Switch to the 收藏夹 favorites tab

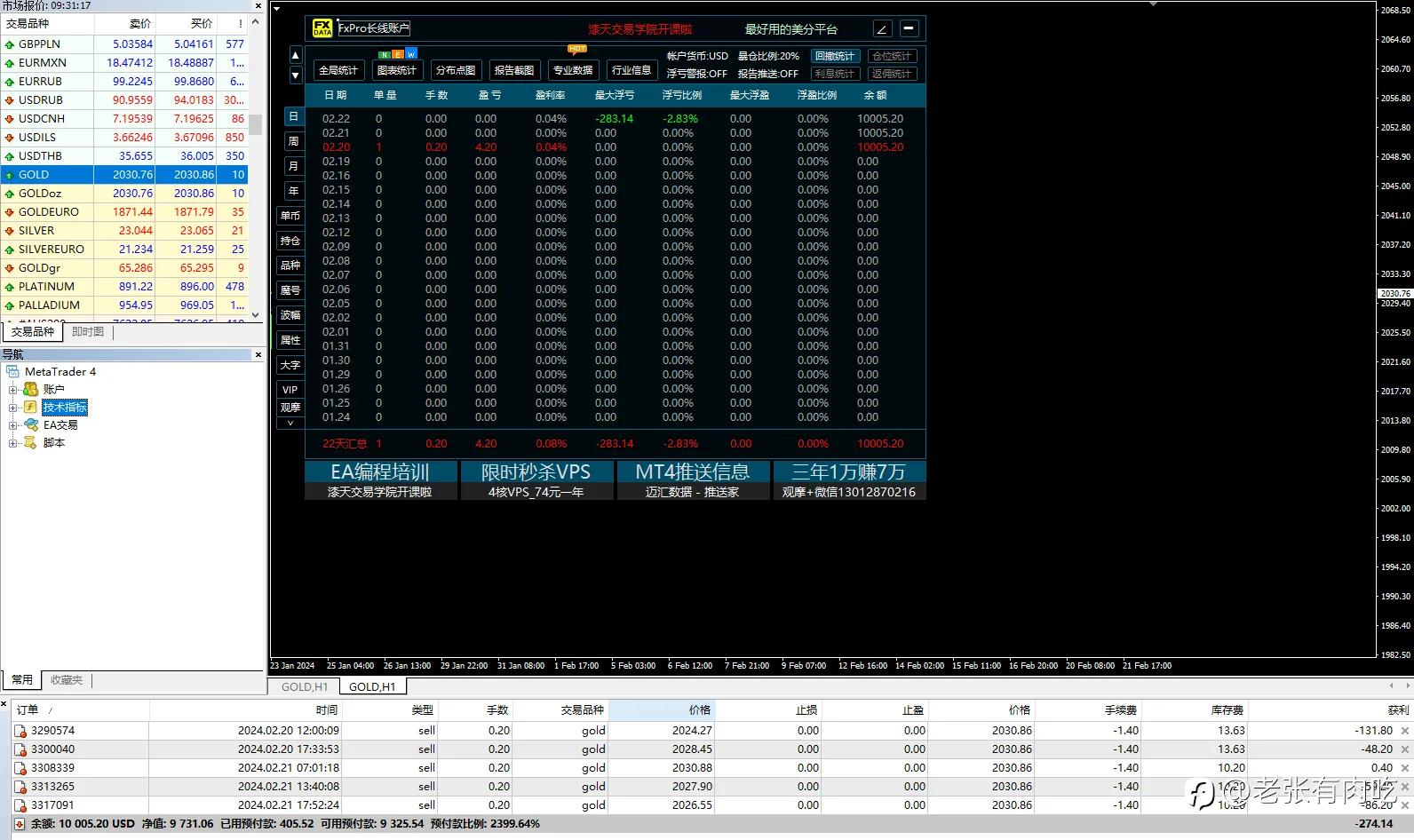(x=67, y=680)
